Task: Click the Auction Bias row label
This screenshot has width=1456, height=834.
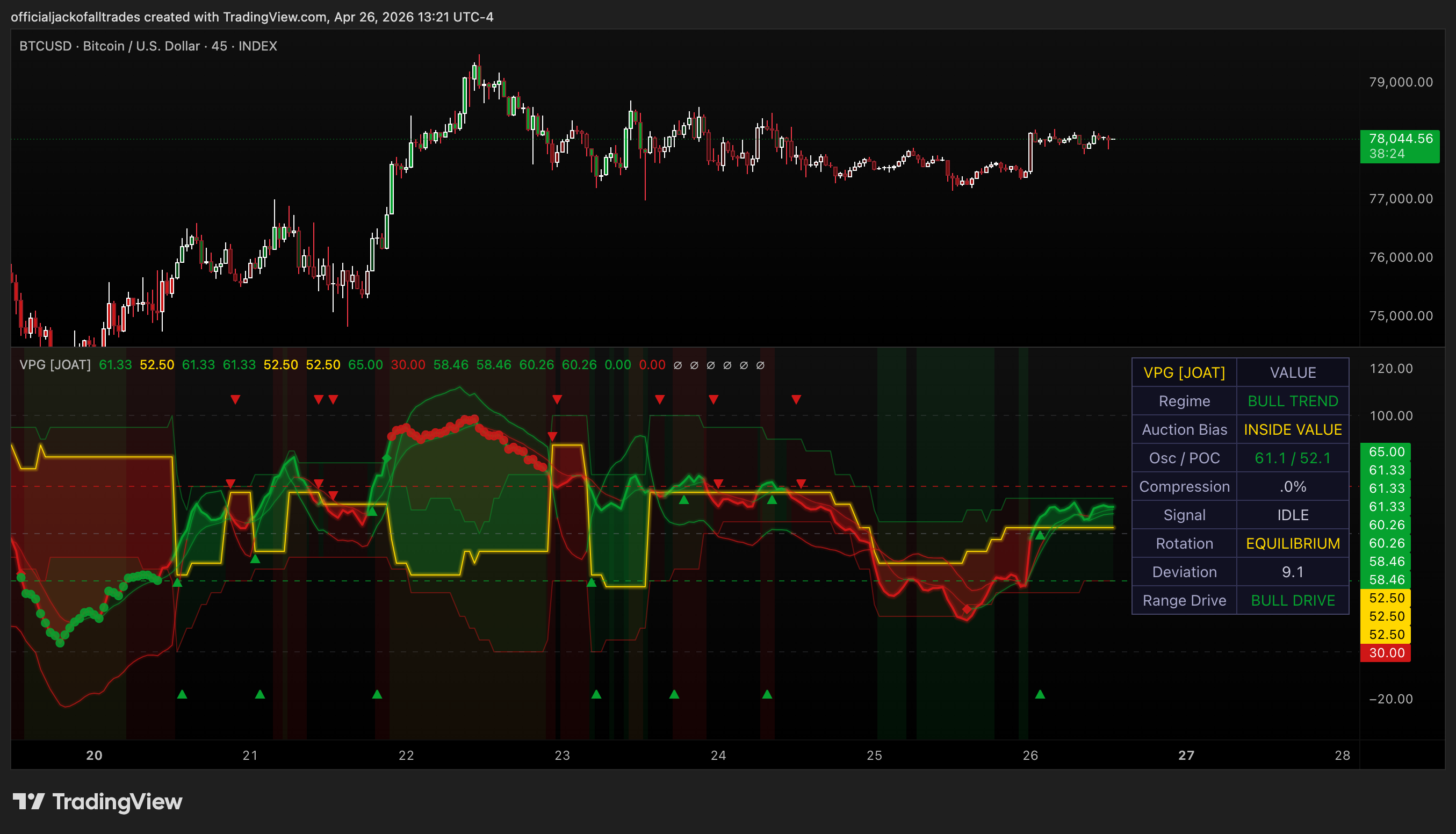Action: coord(1184,429)
